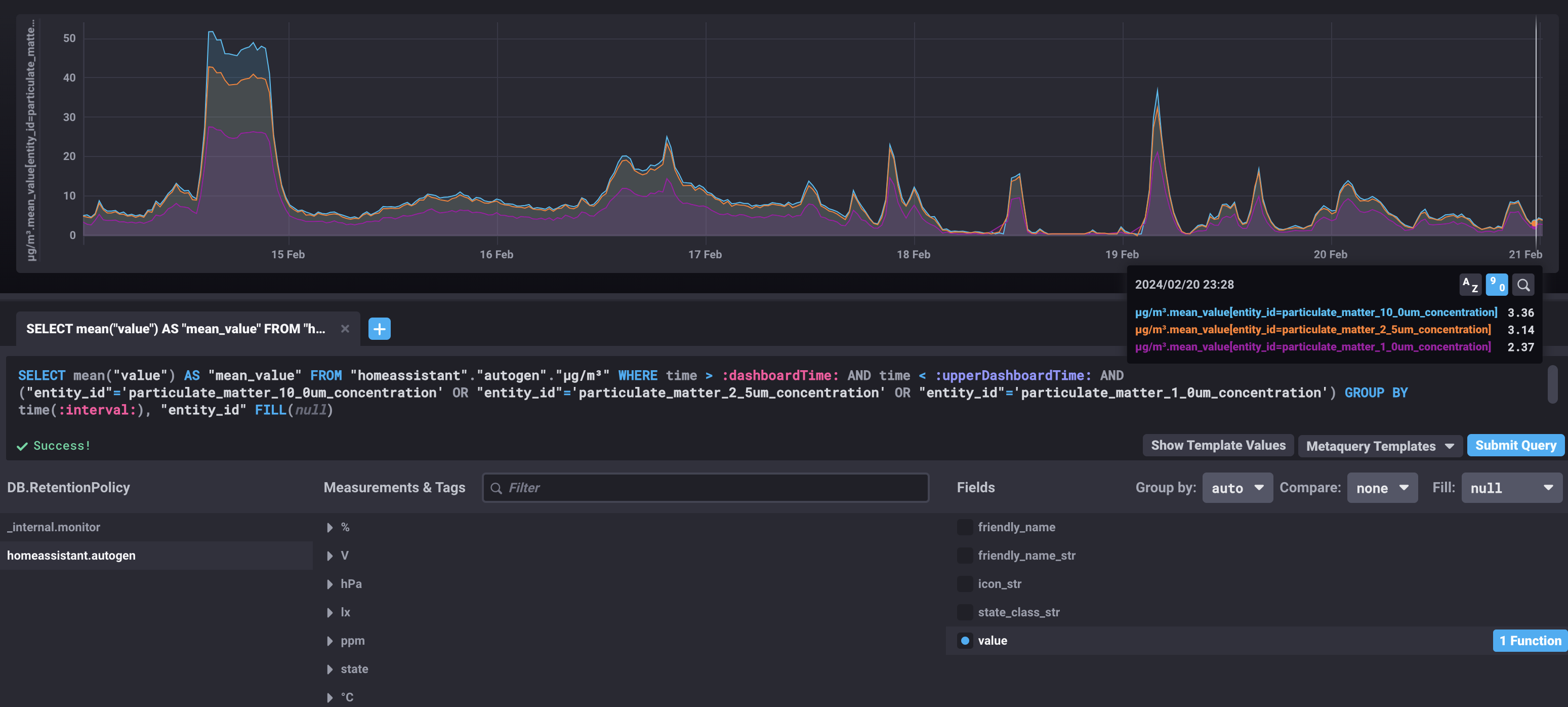Toggle friendly_name_str field checkbox
Image resolution: width=1568 pixels, height=707 pixels.
coord(965,556)
